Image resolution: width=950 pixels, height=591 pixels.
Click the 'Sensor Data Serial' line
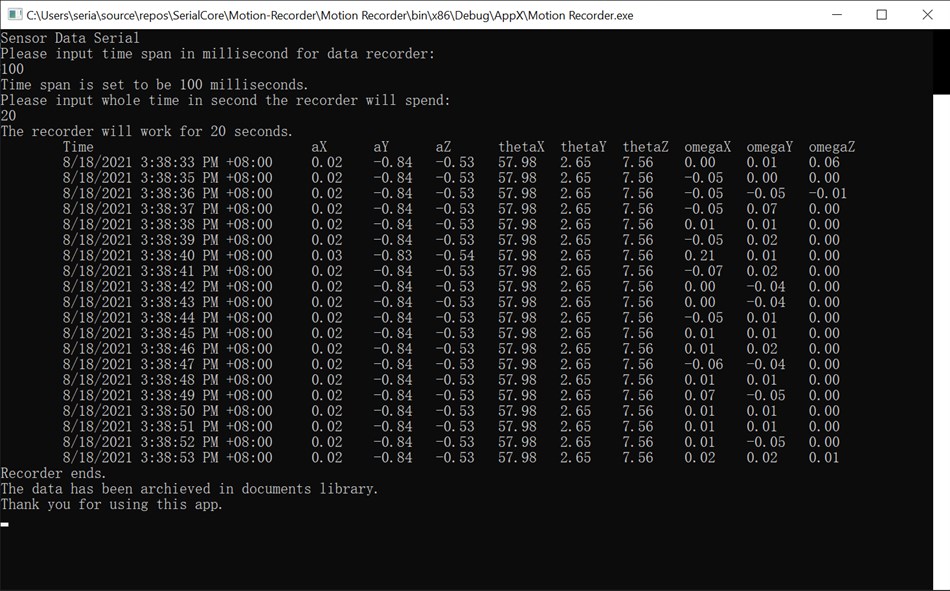(x=70, y=38)
